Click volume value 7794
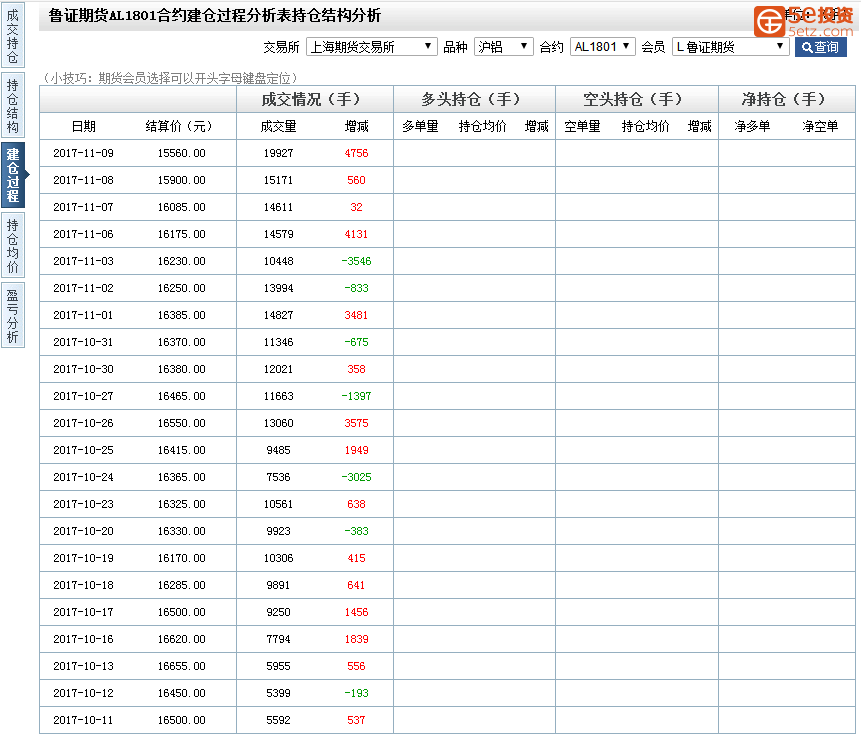The width and height of the screenshot is (861, 734). coord(278,639)
